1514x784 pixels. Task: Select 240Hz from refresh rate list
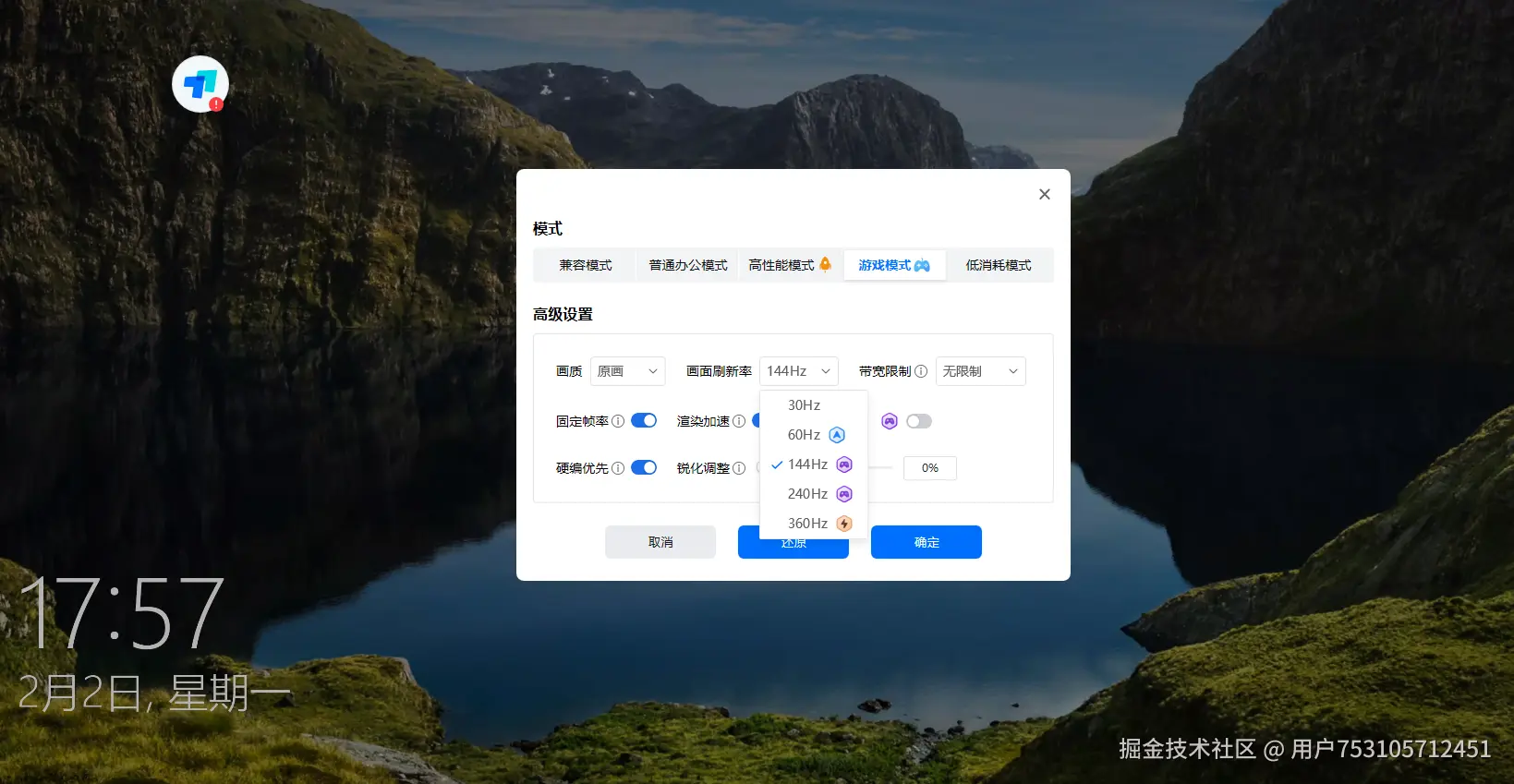tap(814, 494)
